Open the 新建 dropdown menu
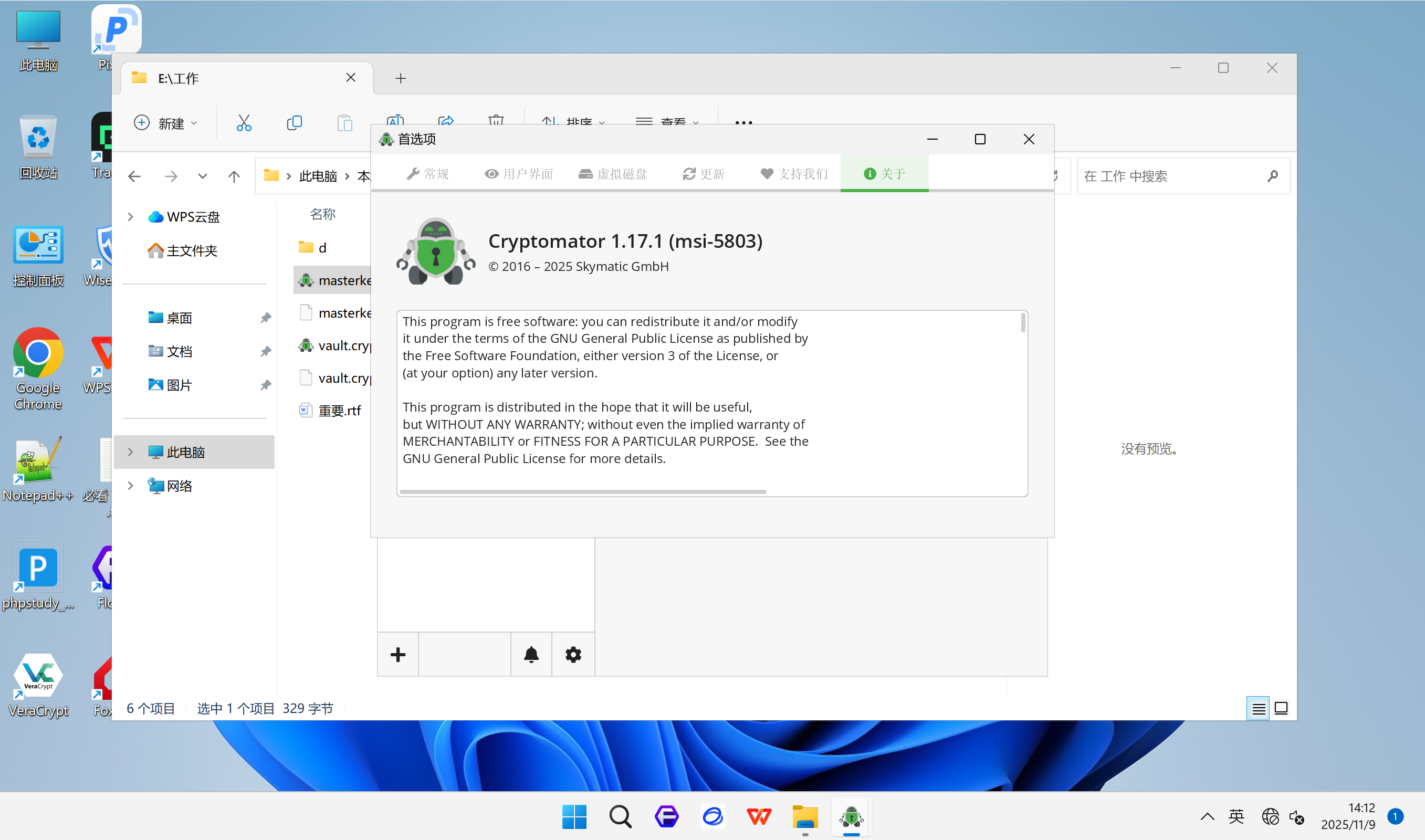1425x840 pixels. pyautogui.click(x=166, y=123)
